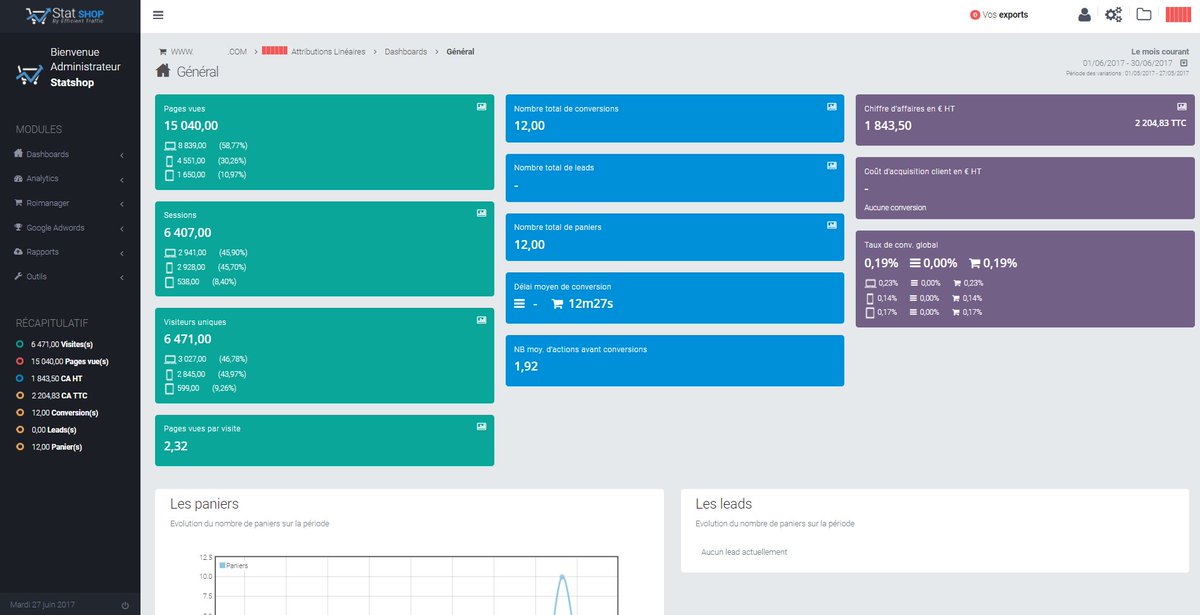
Task: Click the image icon on Pages vues par visite card
Action: pos(482,426)
